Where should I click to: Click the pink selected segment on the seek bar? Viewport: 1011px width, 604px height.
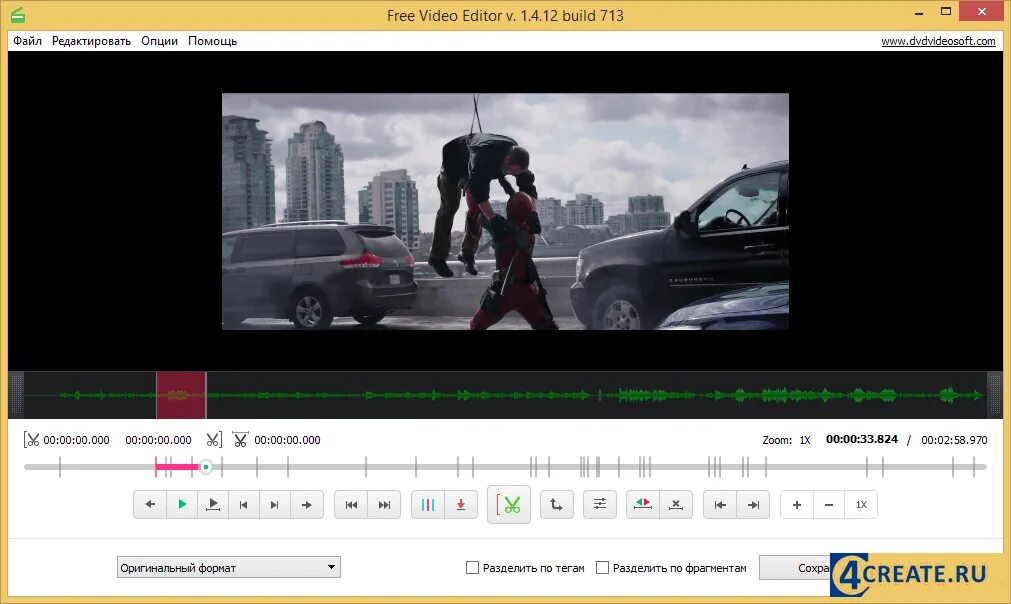coord(177,467)
